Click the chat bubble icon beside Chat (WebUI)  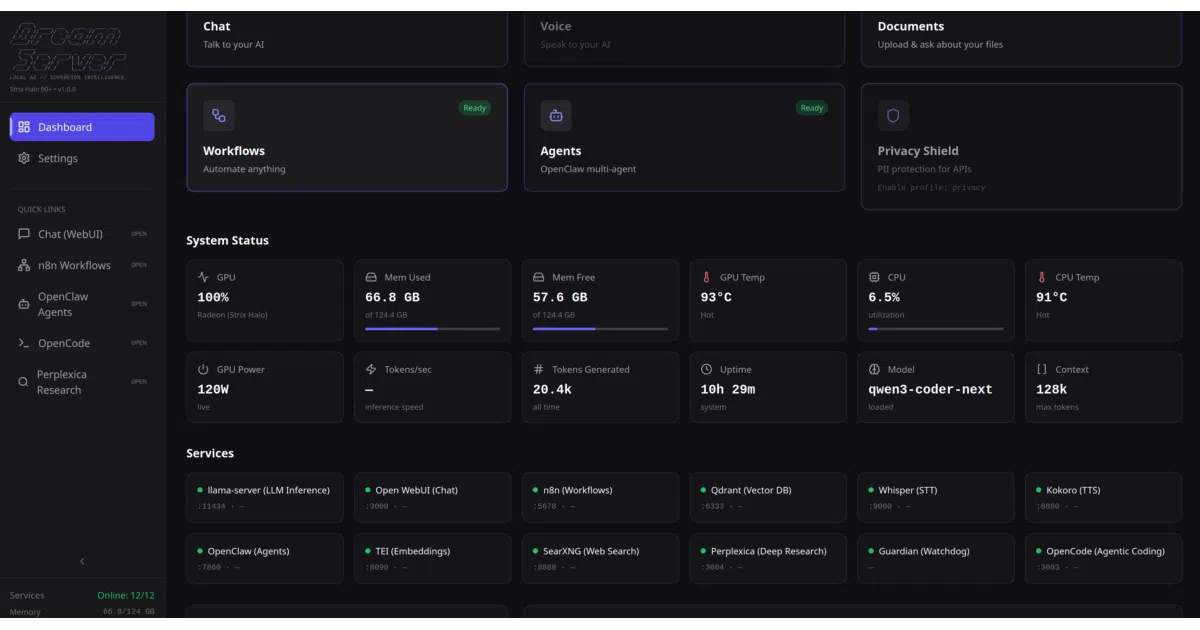[x=24, y=234]
